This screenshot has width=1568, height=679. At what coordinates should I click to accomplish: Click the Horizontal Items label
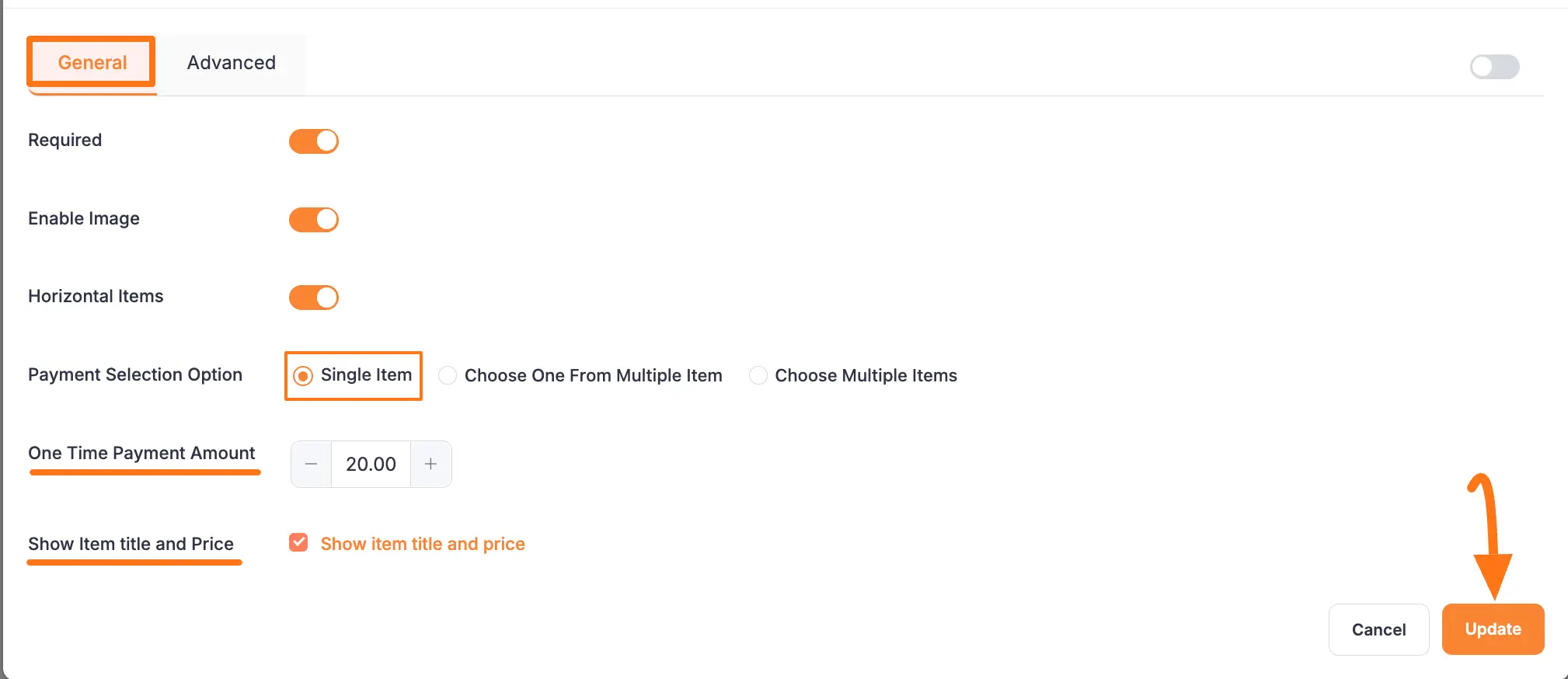[x=96, y=296]
